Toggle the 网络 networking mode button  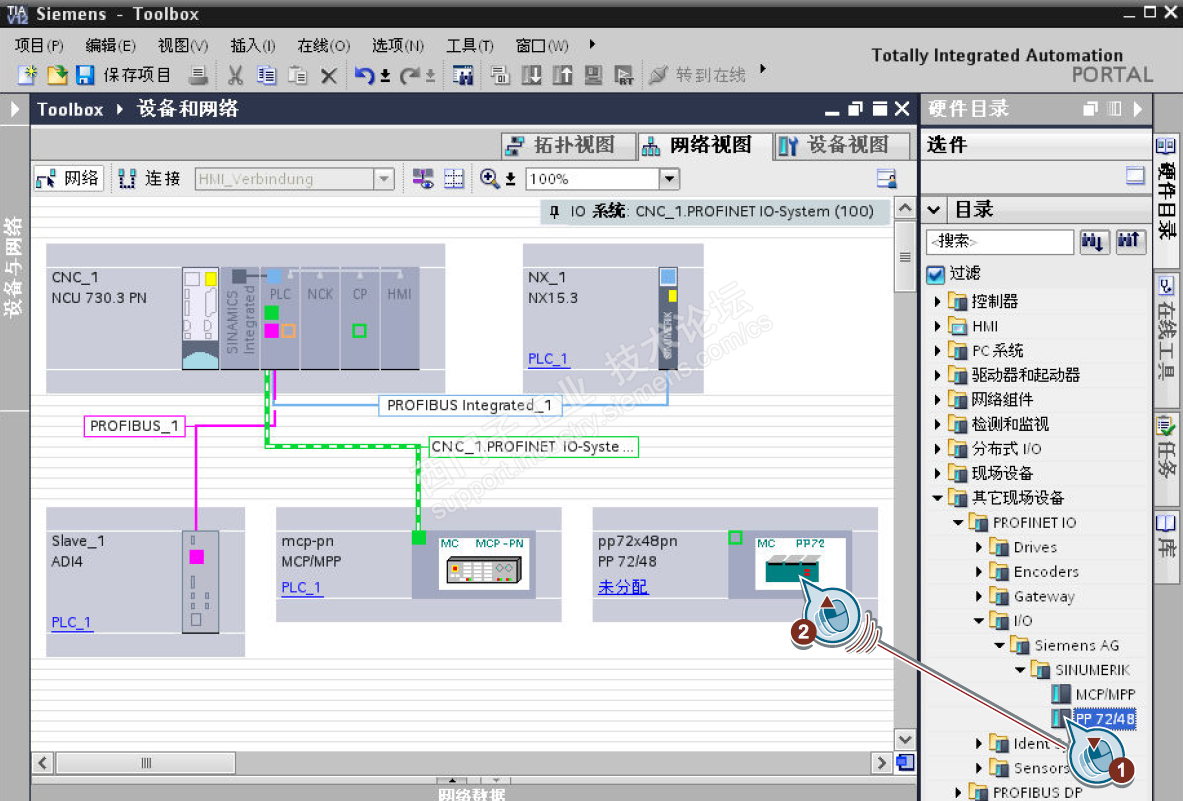69,179
